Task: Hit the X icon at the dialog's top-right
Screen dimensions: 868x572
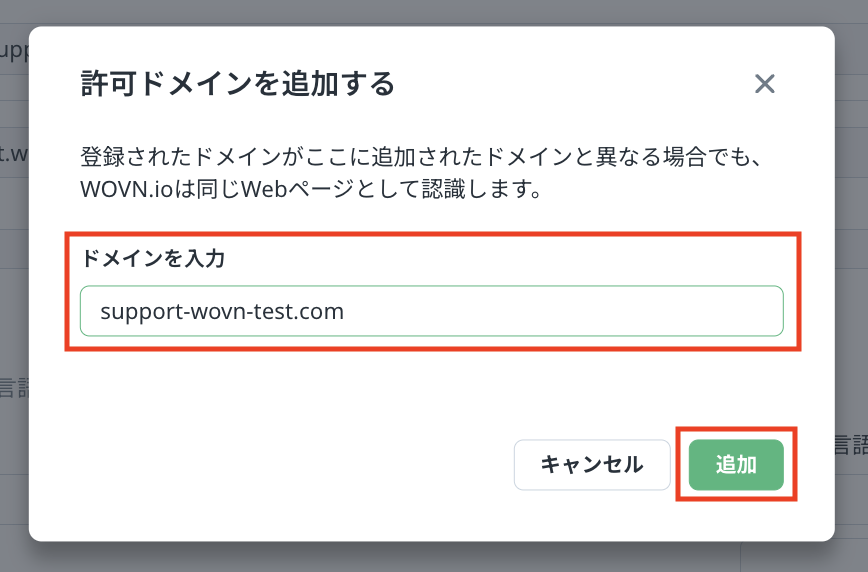Action: tap(765, 84)
